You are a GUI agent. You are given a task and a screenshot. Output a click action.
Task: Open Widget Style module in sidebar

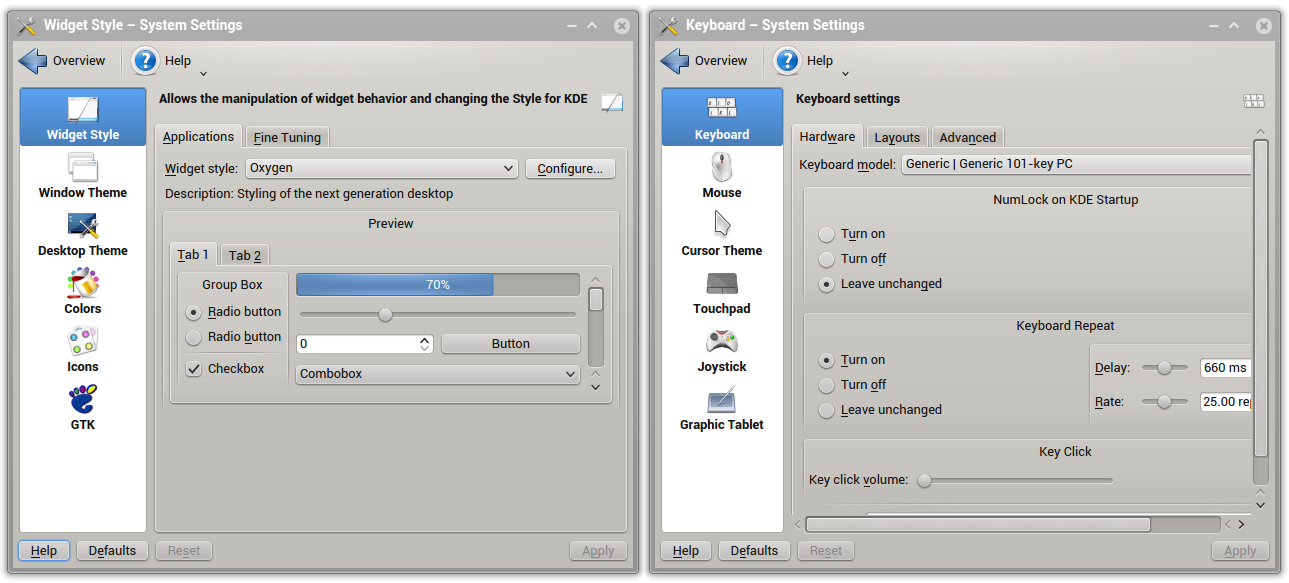click(x=83, y=117)
